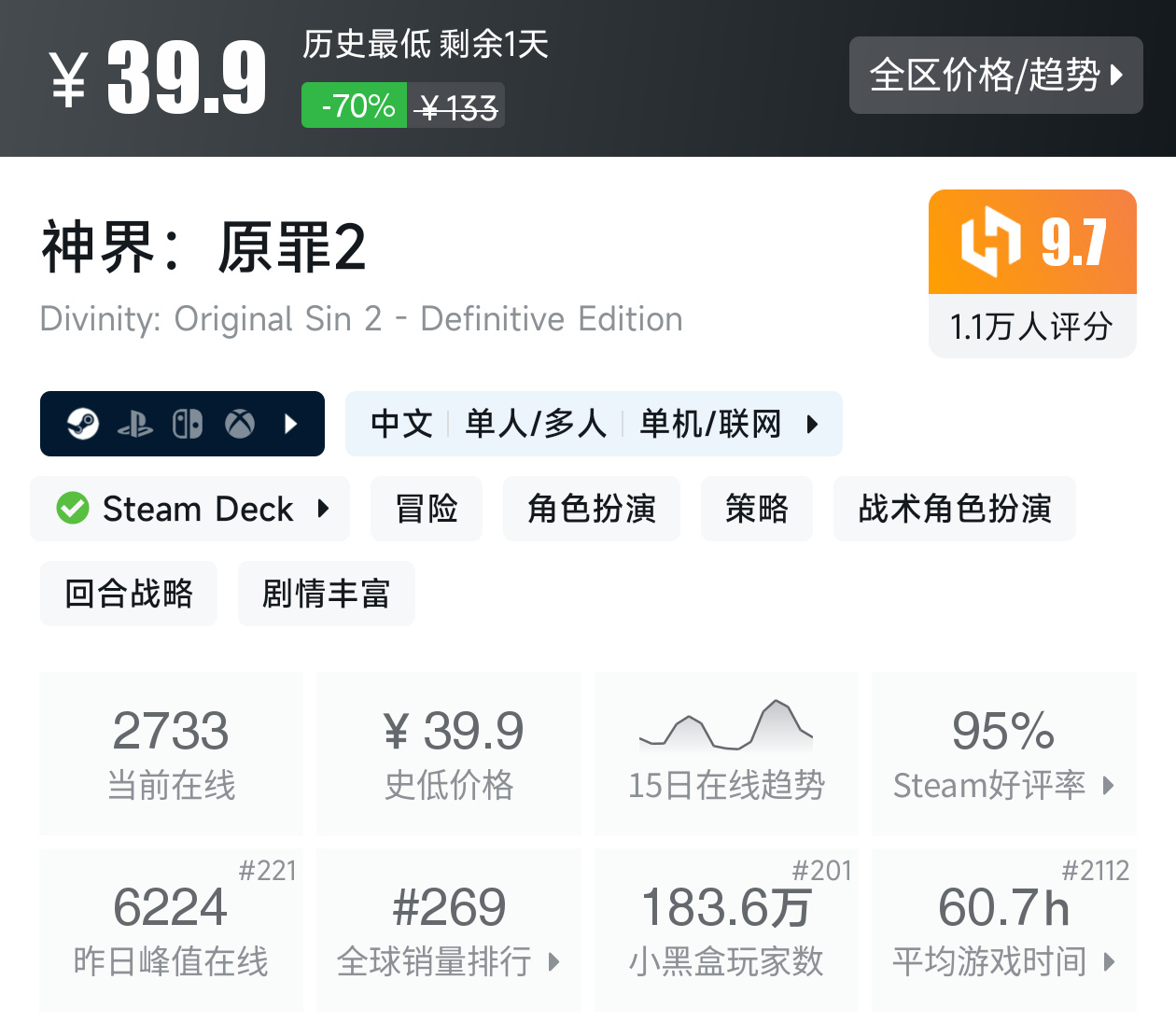
Task: Open the 回合战略 tag
Action: click(129, 594)
